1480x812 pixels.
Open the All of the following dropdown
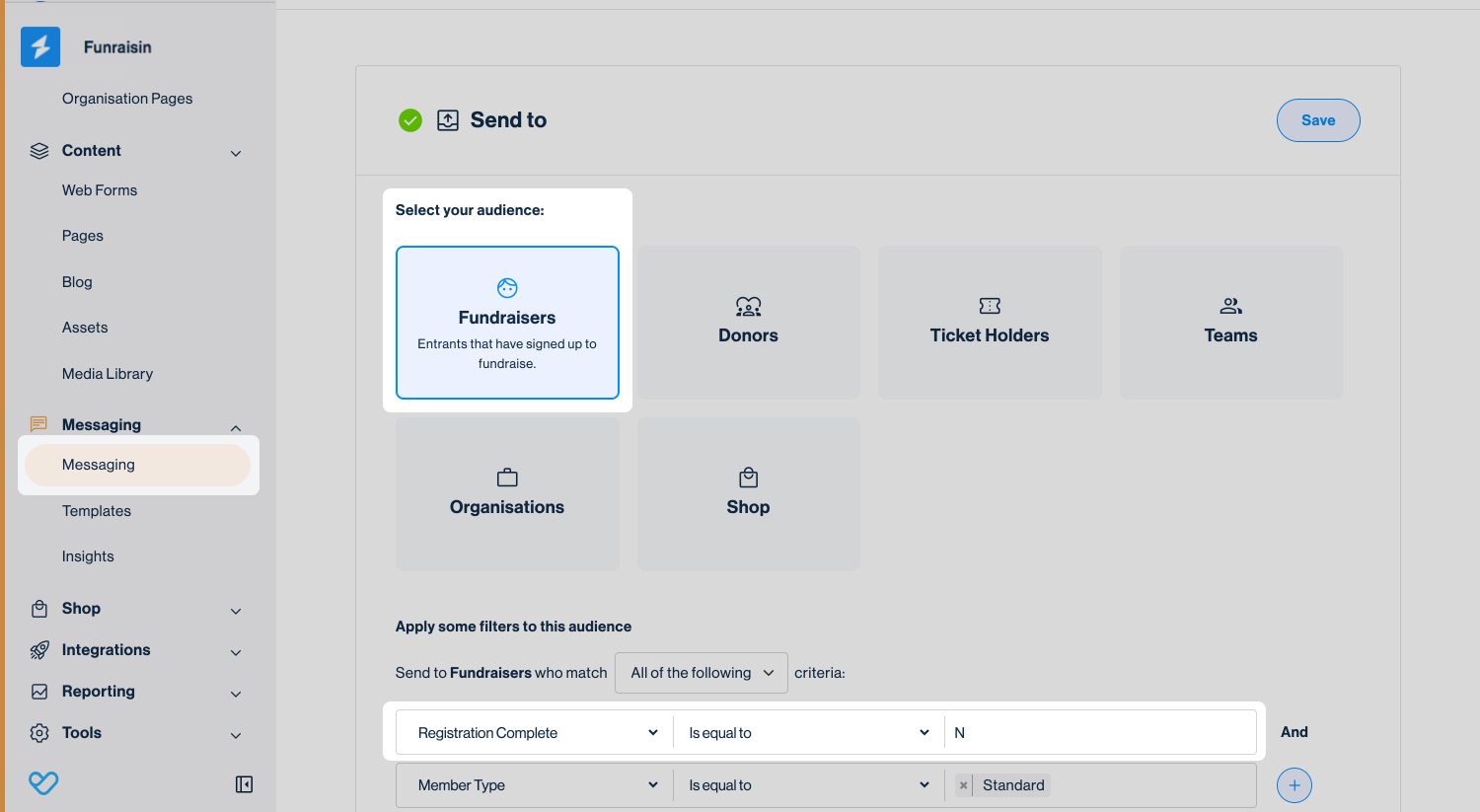tap(702, 673)
